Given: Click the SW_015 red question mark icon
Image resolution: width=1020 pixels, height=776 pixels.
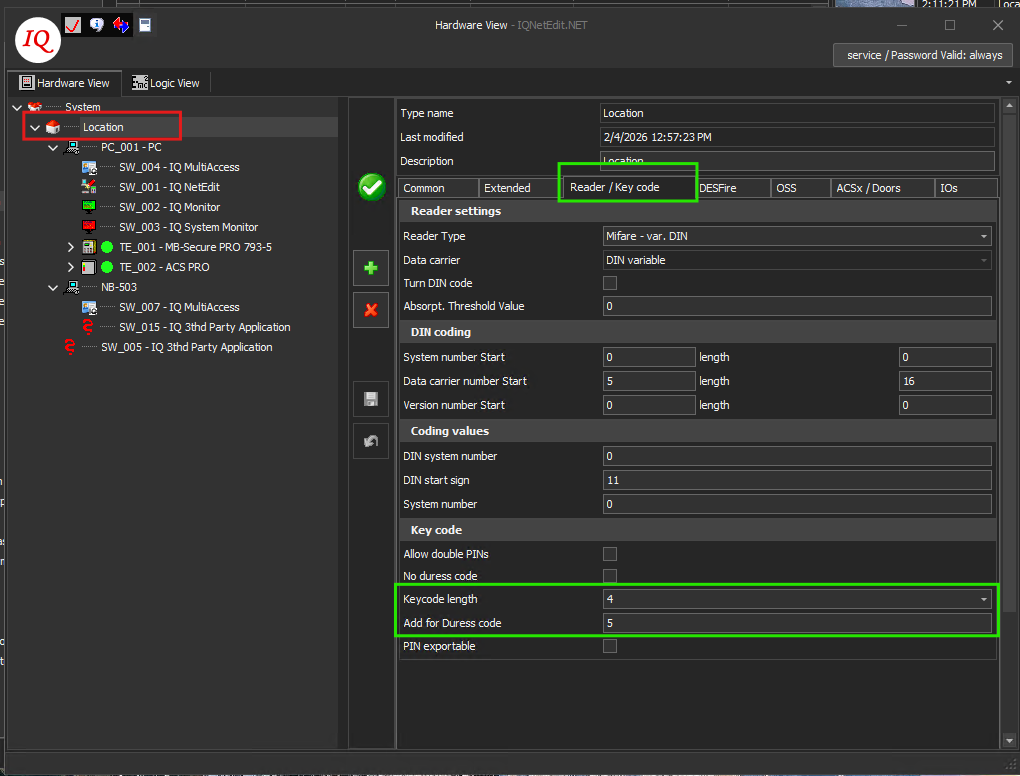Looking at the screenshot, I should (x=88, y=327).
